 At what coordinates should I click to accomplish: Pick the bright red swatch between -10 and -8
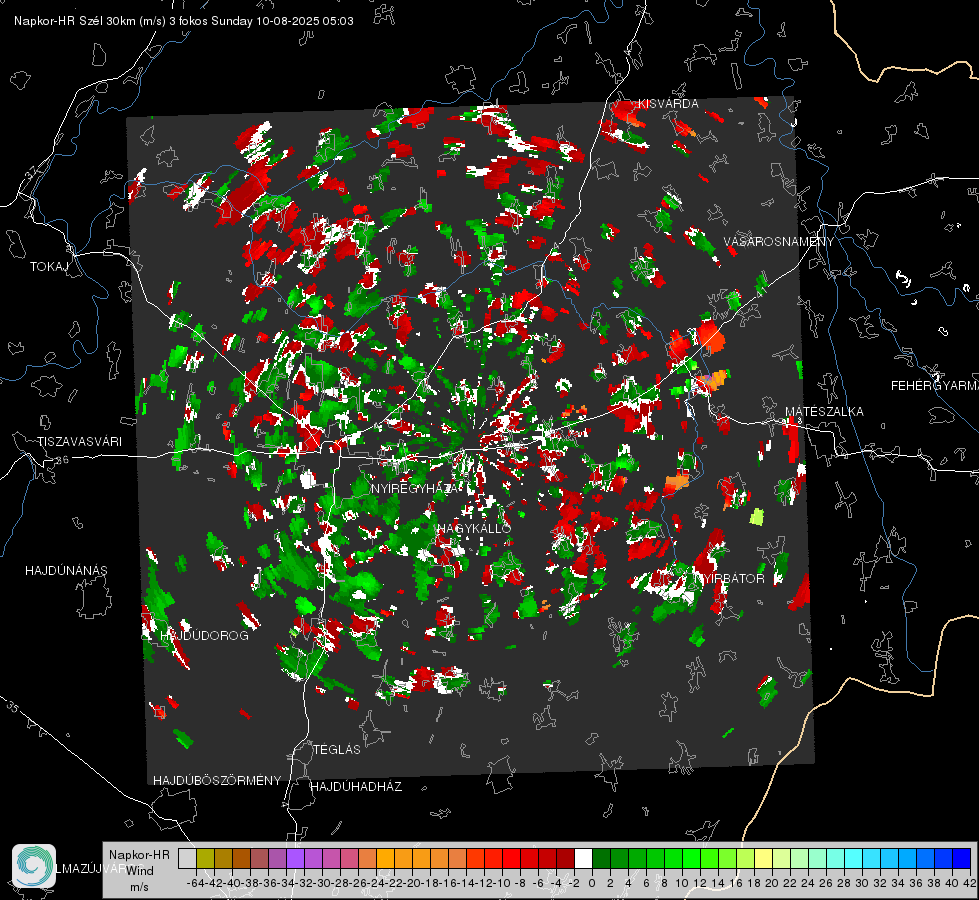(x=511, y=858)
